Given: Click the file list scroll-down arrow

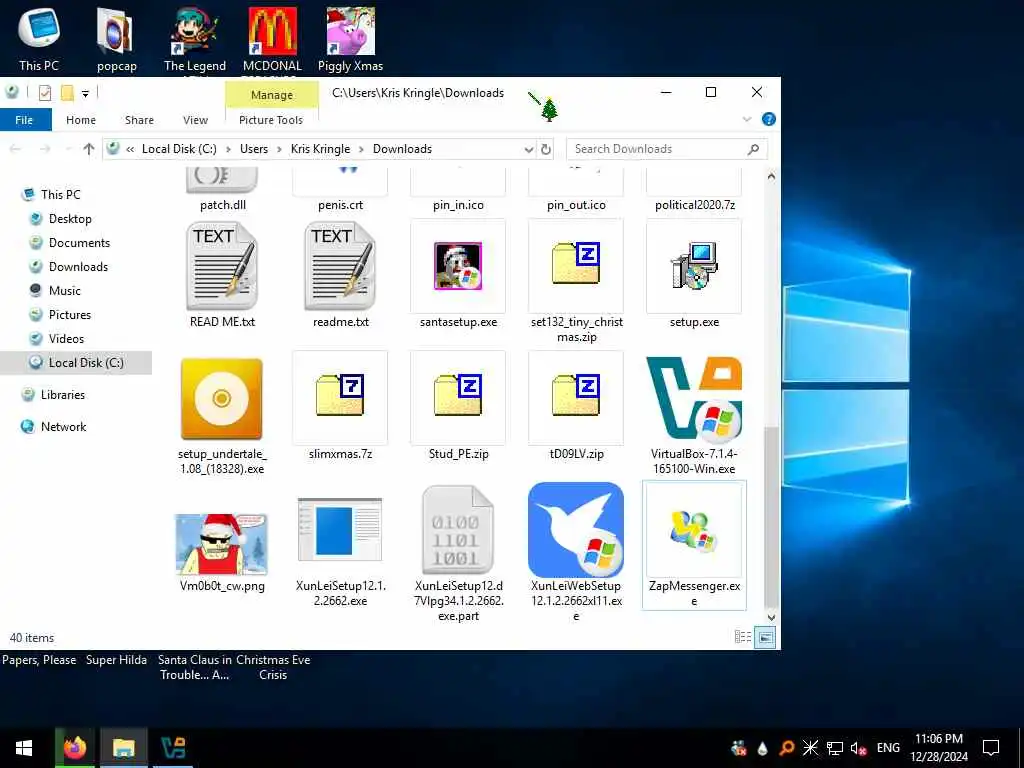Looking at the screenshot, I should click(x=771, y=617).
